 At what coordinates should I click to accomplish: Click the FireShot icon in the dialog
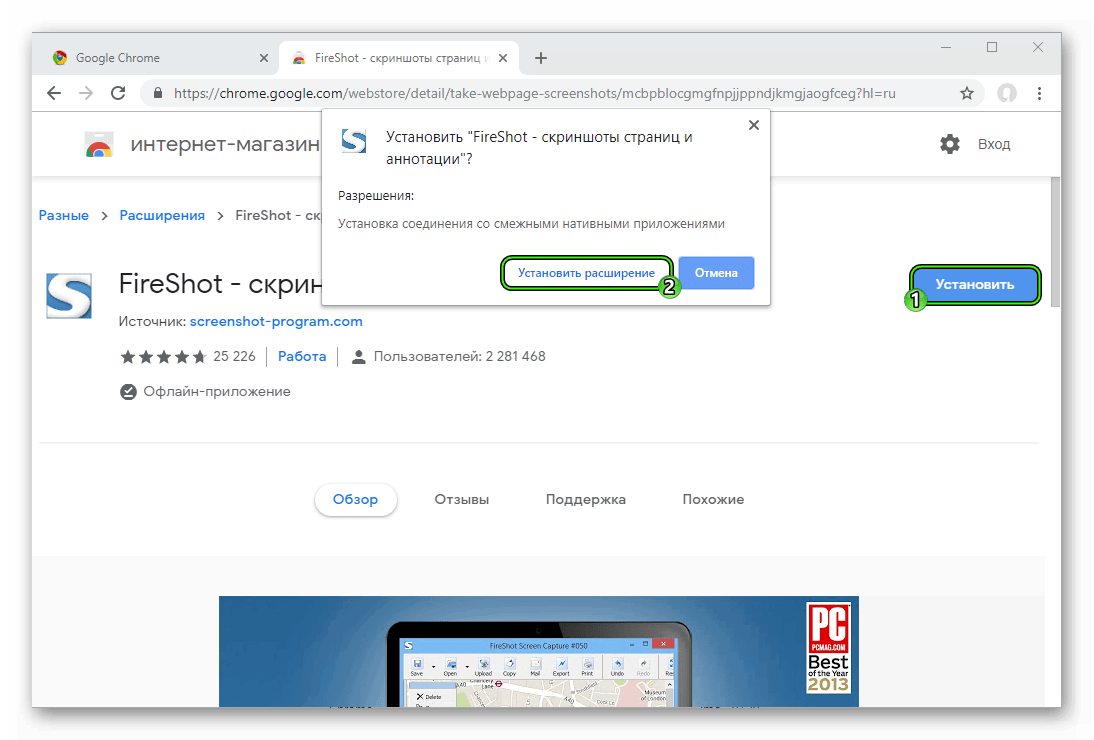pos(354,141)
